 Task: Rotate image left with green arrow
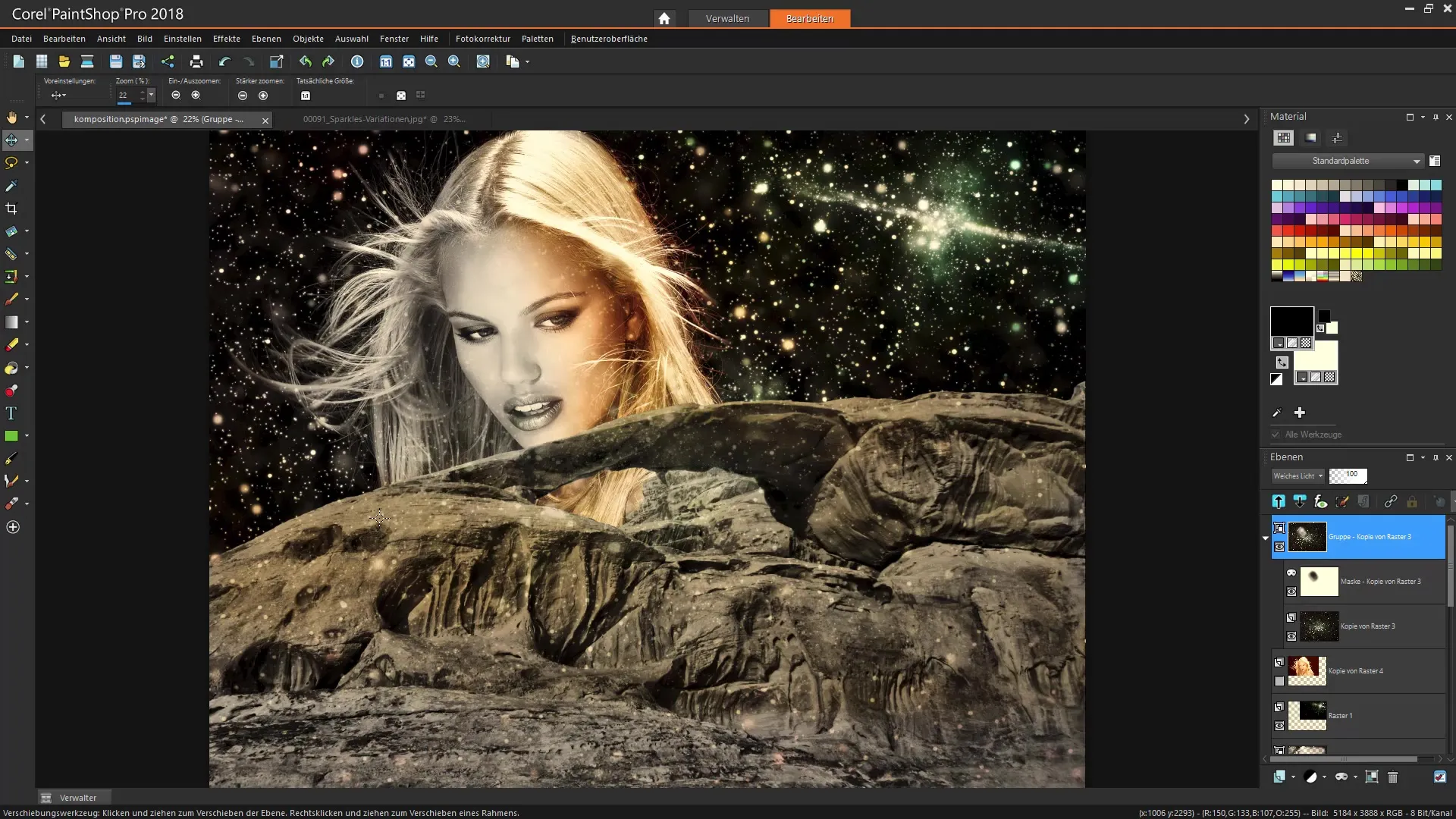pos(305,61)
